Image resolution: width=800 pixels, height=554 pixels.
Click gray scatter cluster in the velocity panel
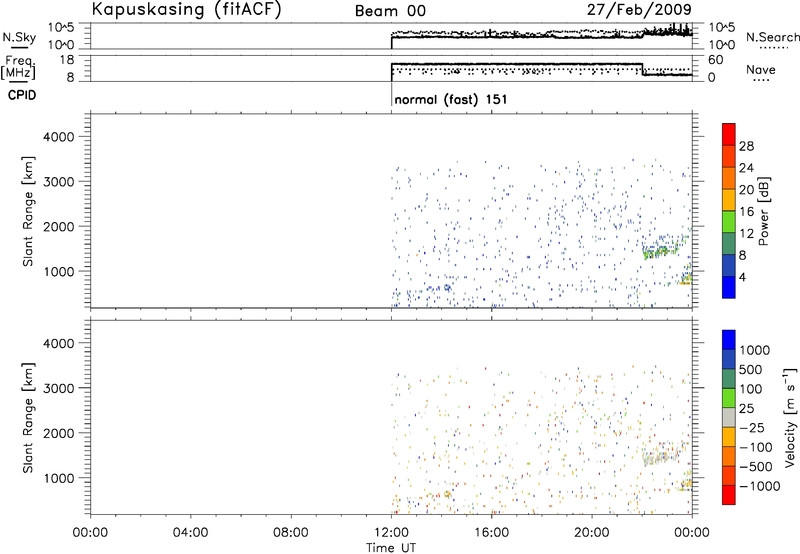[662, 456]
